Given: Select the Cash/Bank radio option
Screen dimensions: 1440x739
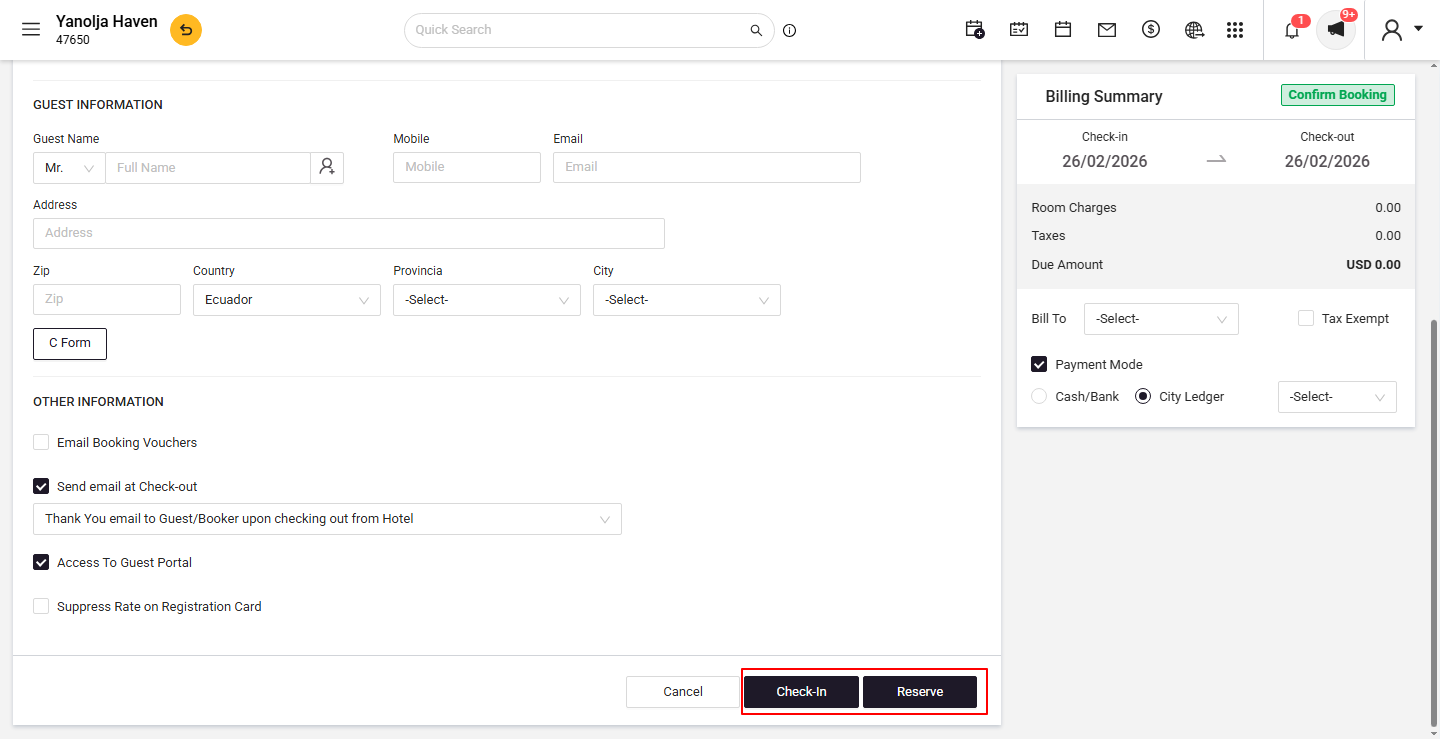Looking at the screenshot, I should click(x=1039, y=396).
